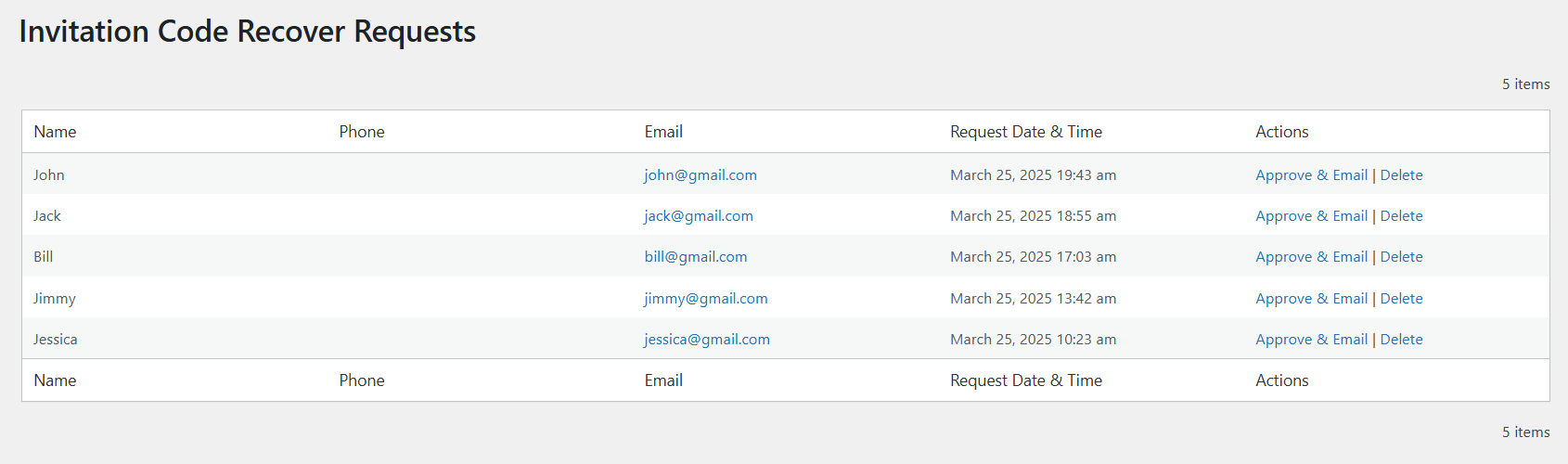
Task: Delete Bill's recover request
Action: click(1401, 257)
